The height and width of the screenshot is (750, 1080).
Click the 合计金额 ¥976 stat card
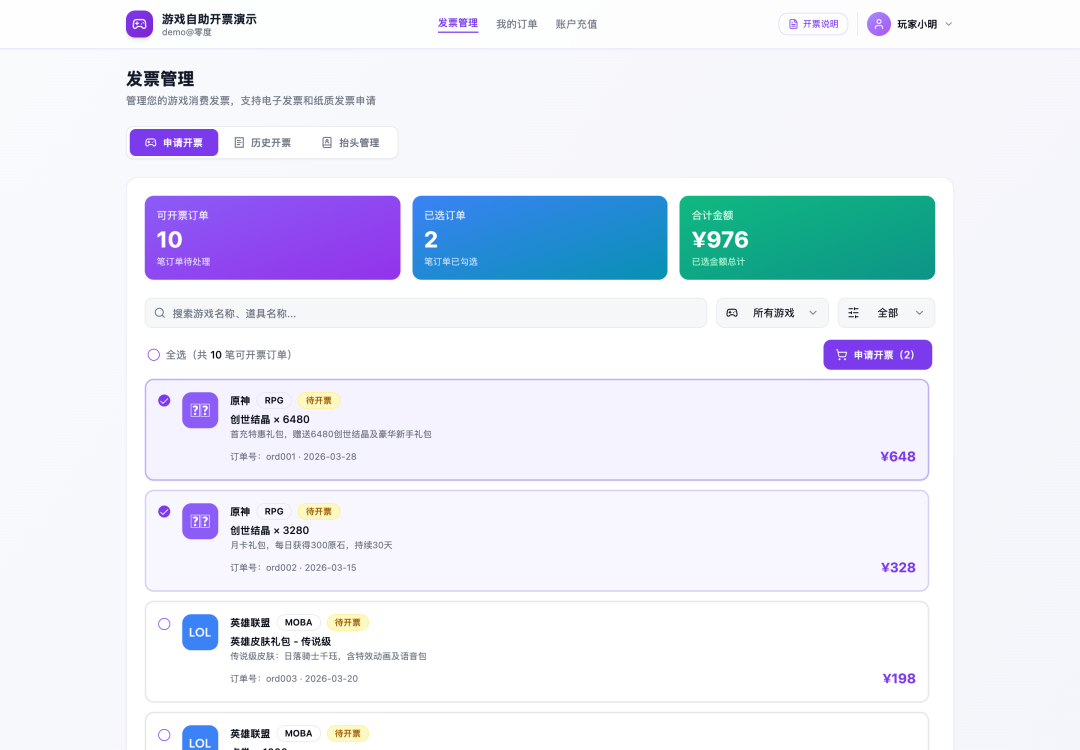pyautogui.click(x=807, y=238)
